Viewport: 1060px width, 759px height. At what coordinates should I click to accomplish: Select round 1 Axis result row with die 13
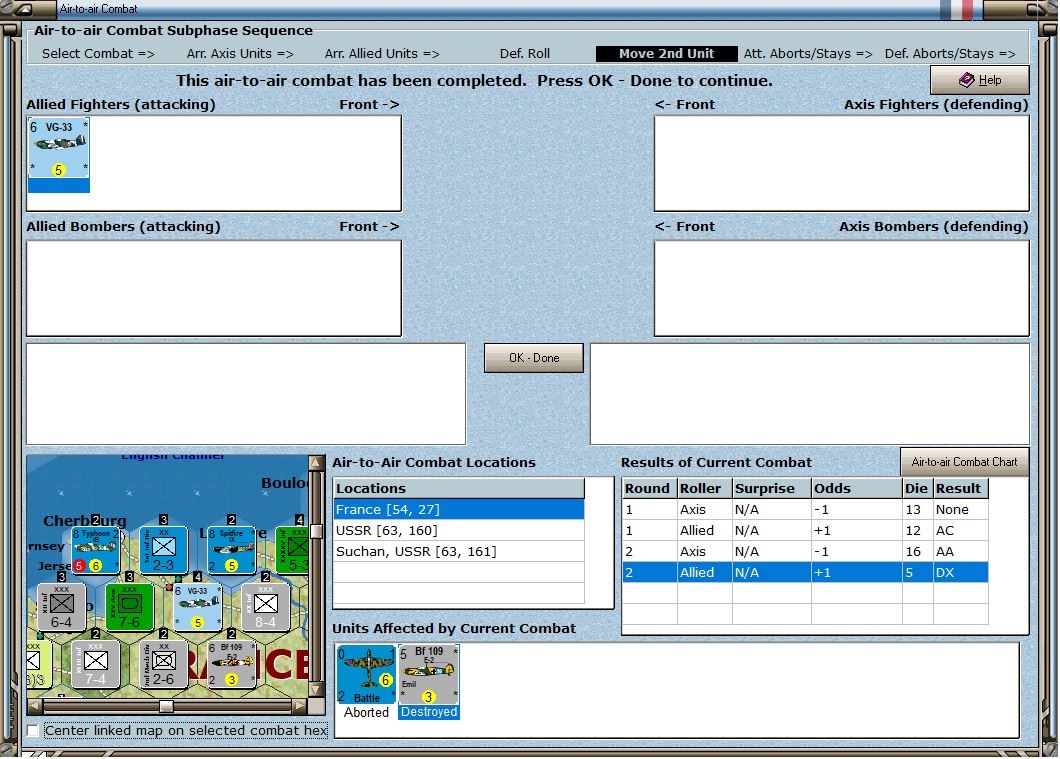click(805, 510)
